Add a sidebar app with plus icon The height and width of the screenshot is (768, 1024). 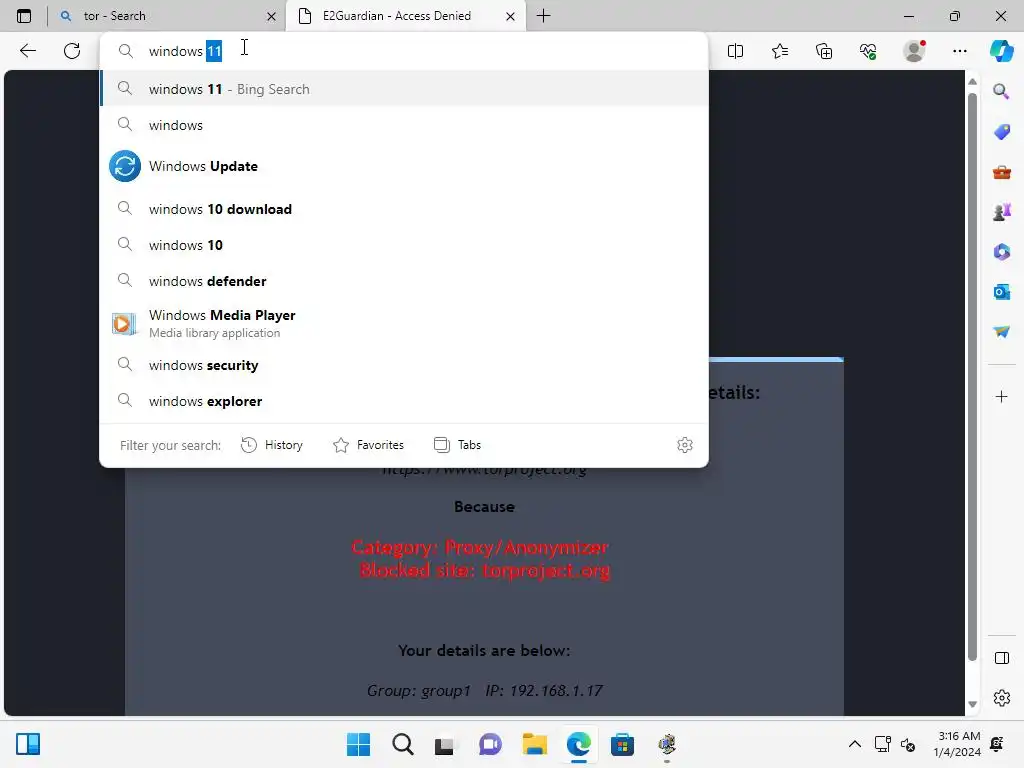tap(1002, 396)
